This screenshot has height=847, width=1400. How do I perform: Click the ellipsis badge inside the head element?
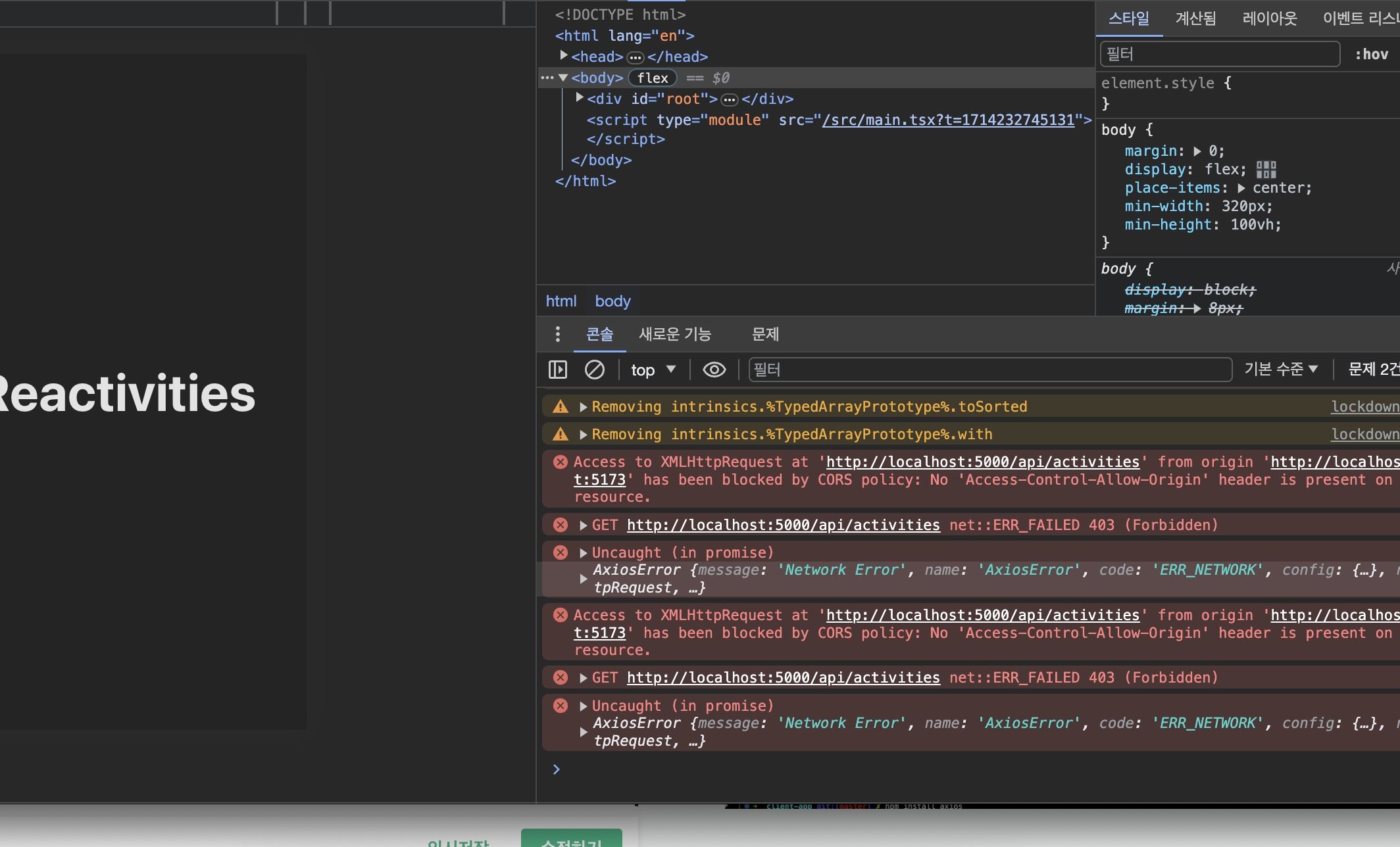(x=635, y=57)
